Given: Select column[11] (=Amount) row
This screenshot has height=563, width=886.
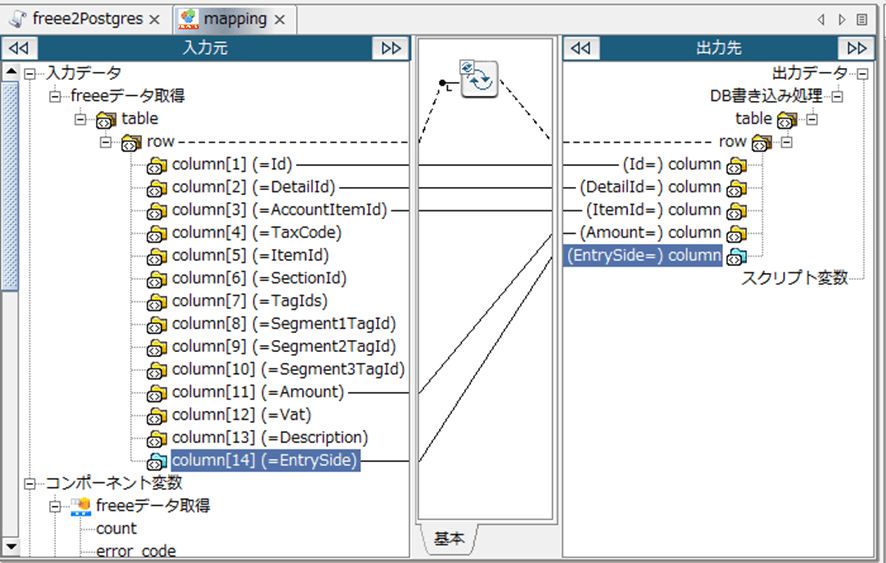Looking at the screenshot, I should (x=258, y=392).
